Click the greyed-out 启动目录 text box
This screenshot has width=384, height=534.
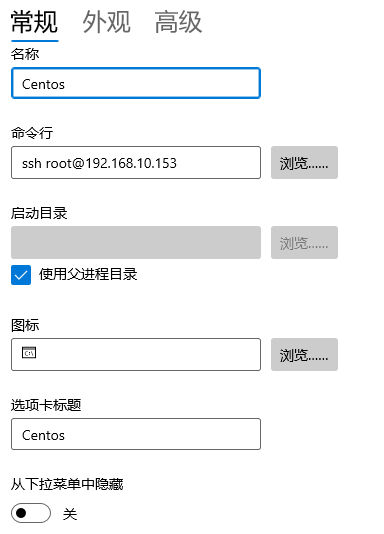136,242
